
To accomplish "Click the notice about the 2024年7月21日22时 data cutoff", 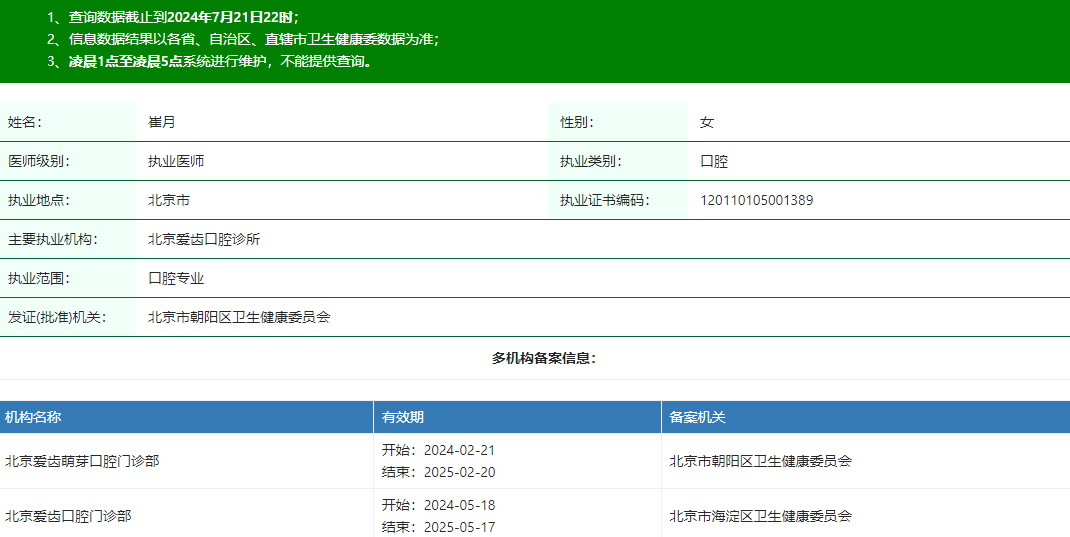I will [173, 17].
